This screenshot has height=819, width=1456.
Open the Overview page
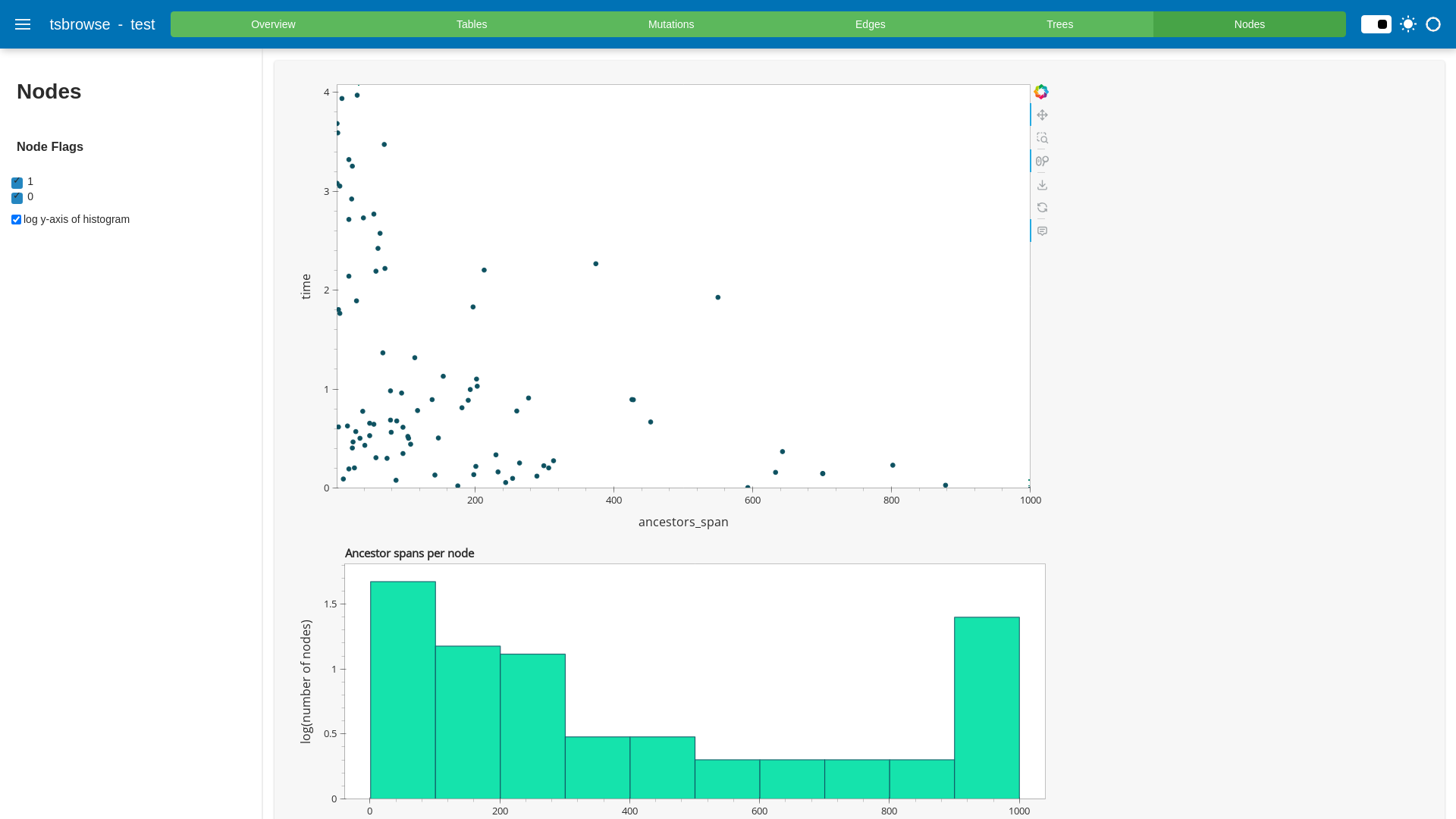(x=273, y=24)
